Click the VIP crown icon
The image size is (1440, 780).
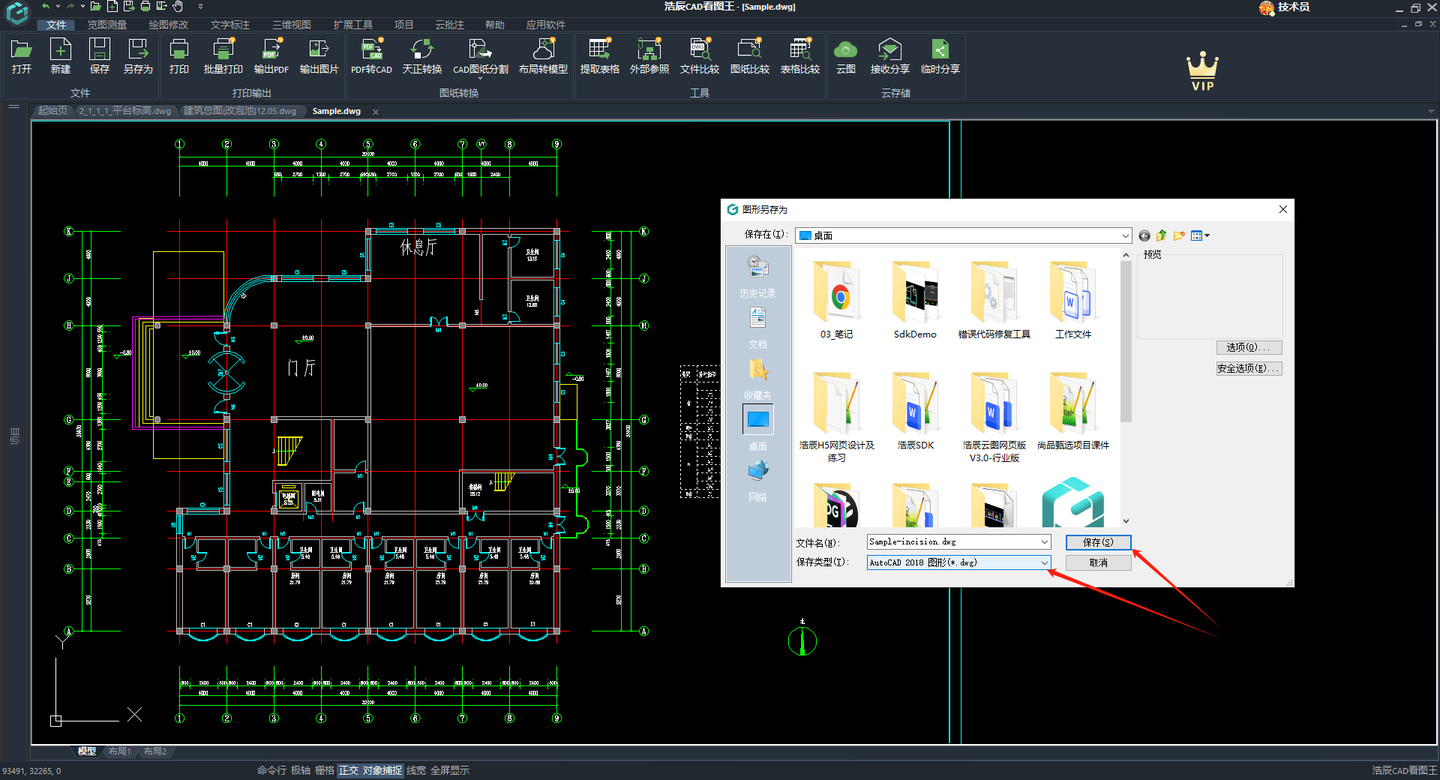(1203, 73)
